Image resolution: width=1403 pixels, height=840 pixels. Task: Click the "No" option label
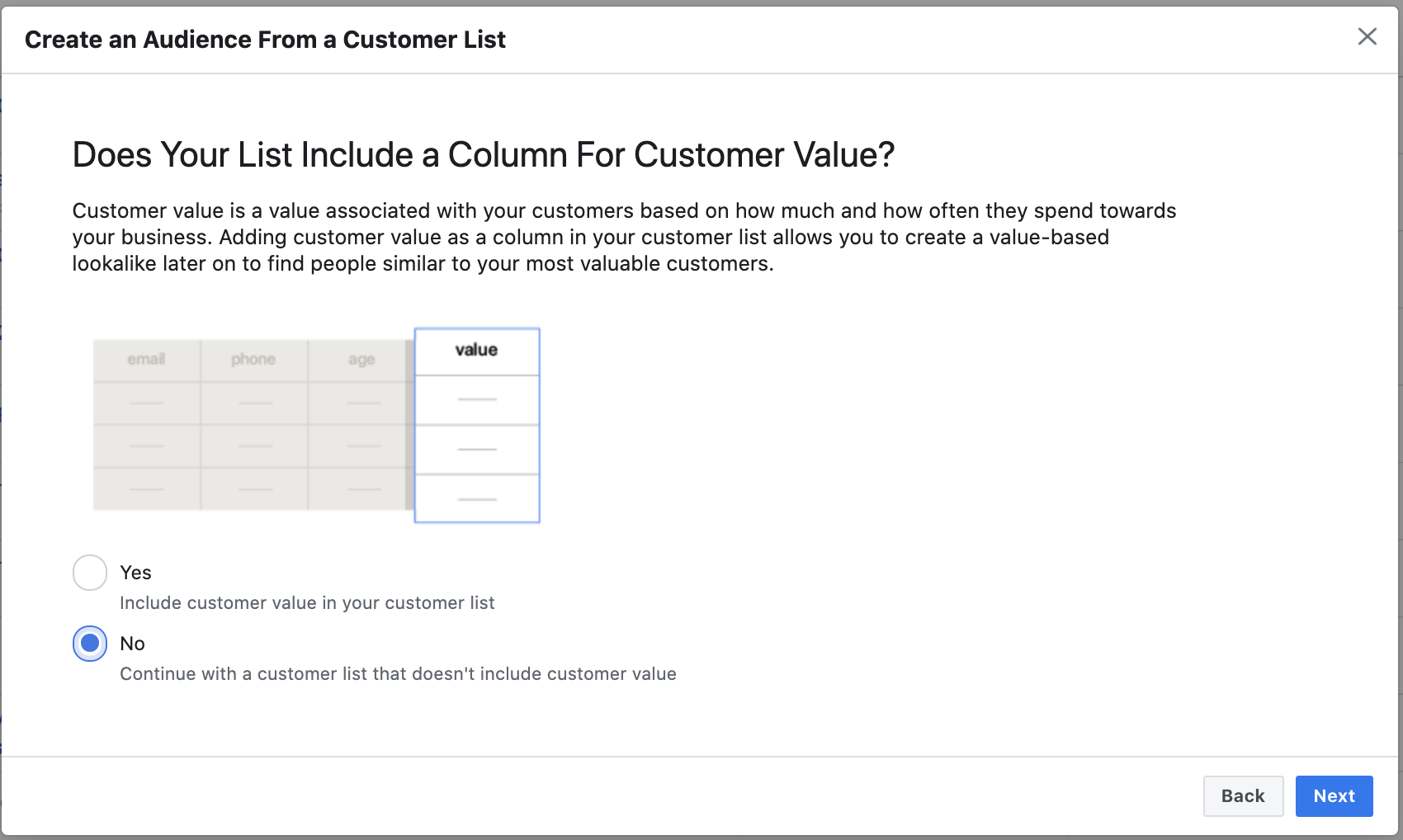pos(132,644)
